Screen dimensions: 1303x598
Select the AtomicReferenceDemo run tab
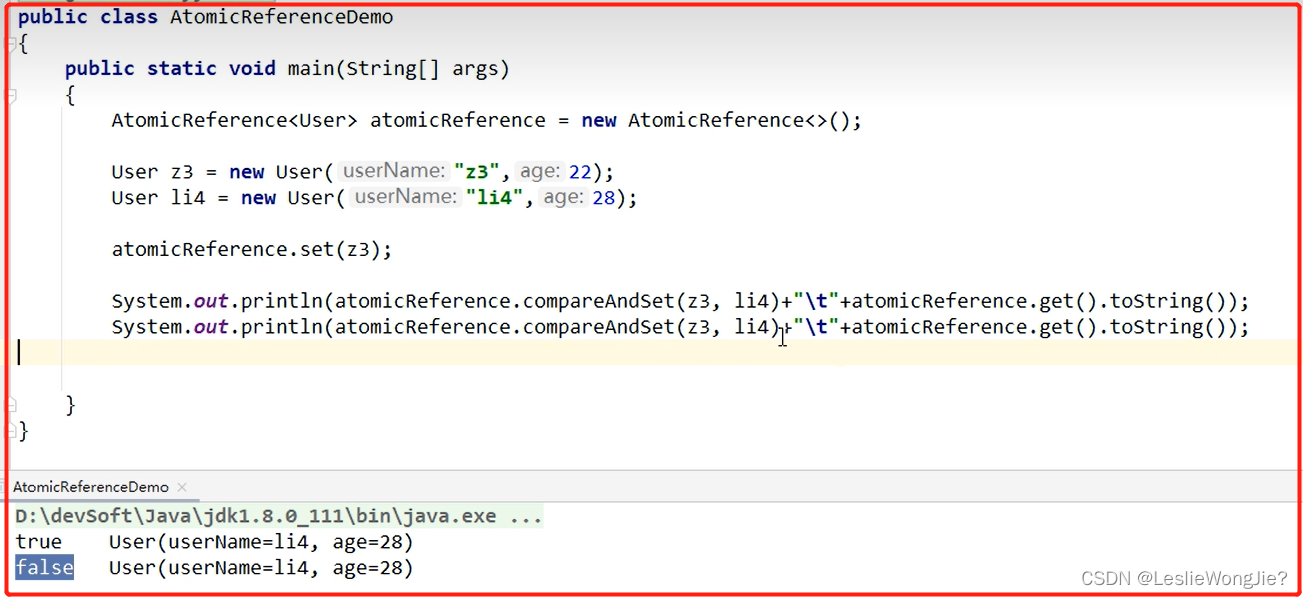click(91, 487)
